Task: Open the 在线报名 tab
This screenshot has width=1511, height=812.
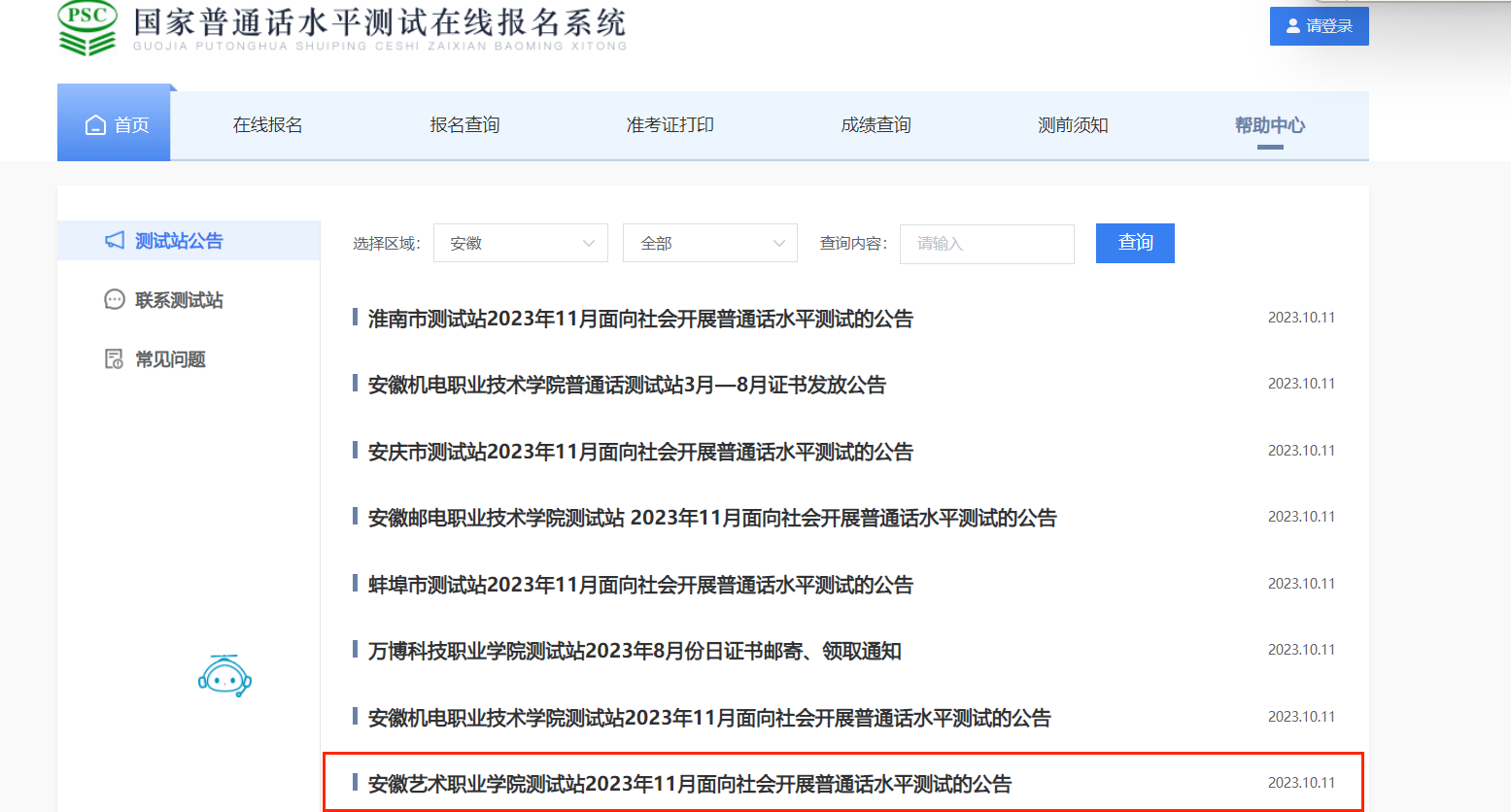Action: coord(267,125)
